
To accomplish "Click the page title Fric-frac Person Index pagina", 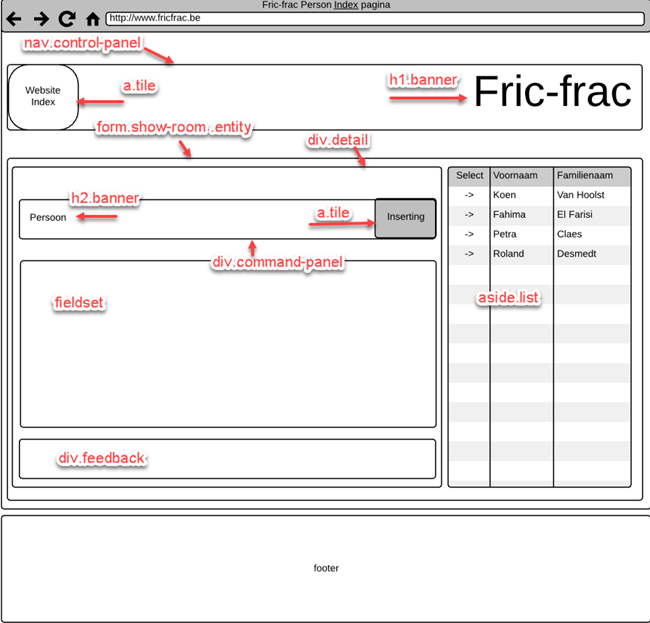I will 326,5.
